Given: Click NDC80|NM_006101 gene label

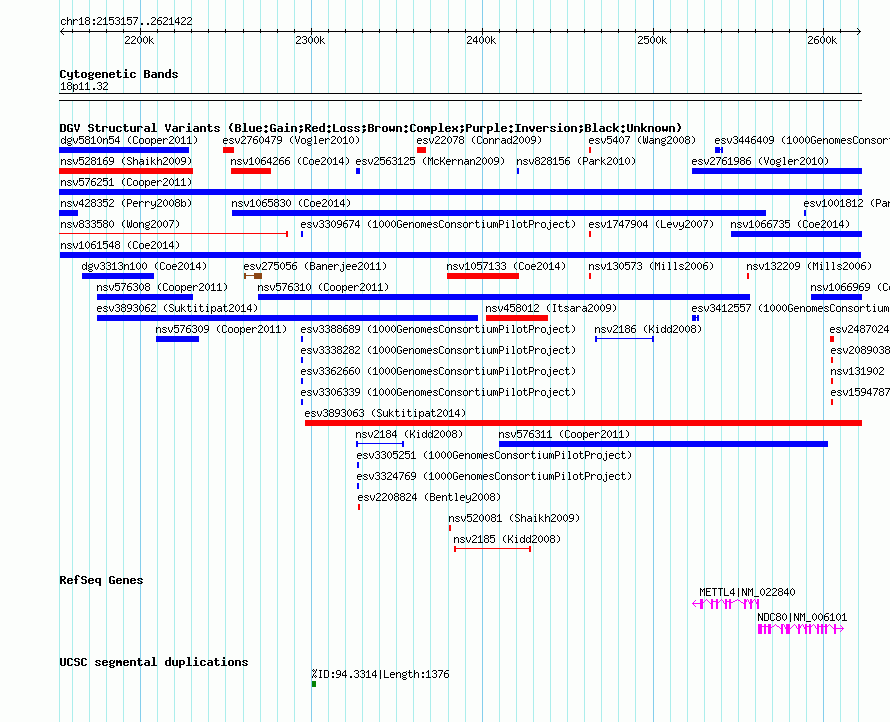Looking at the screenshot, I should pyautogui.click(x=802, y=617).
